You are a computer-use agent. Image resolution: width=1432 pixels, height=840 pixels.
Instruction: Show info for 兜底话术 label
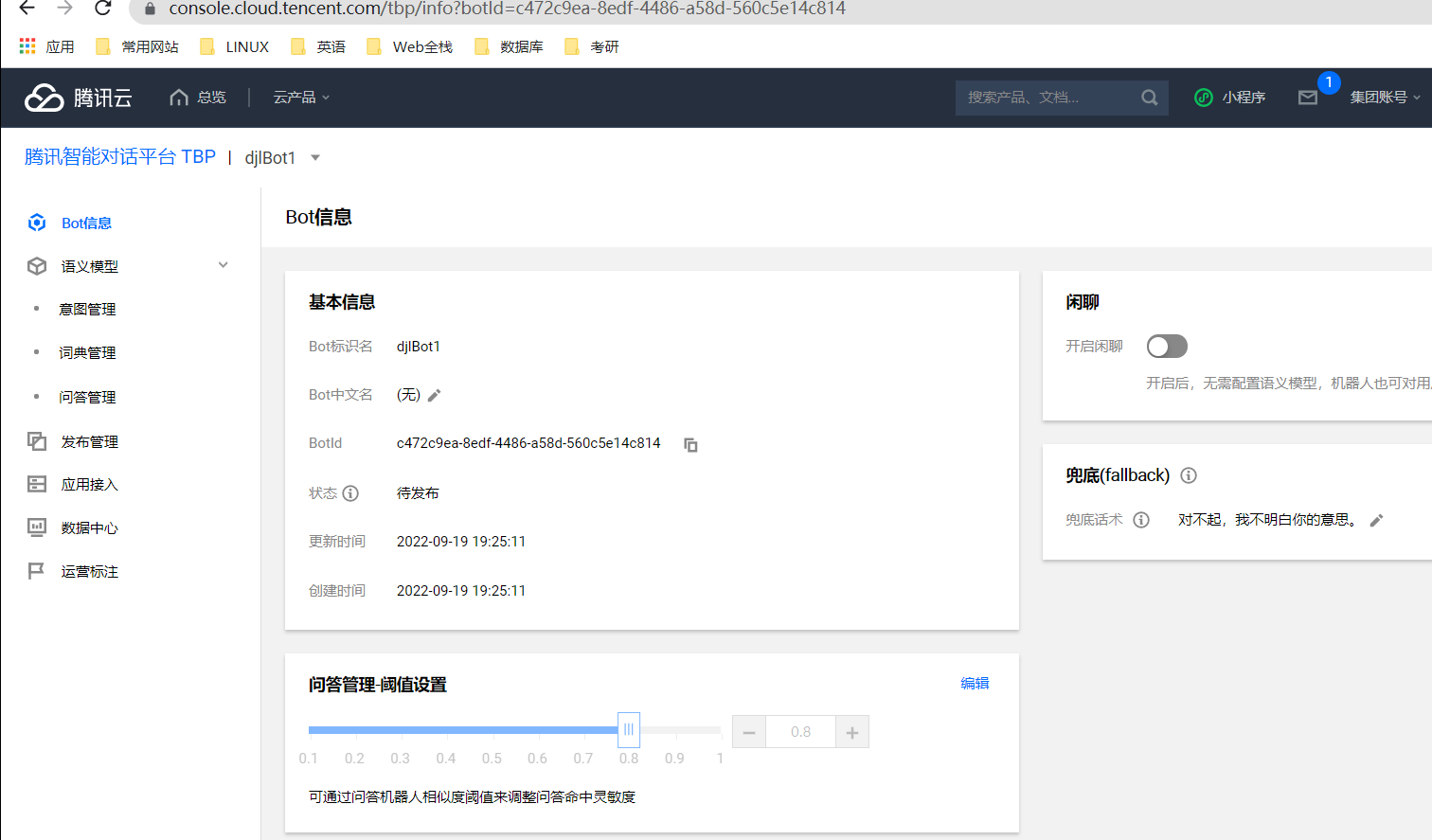(1141, 520)
